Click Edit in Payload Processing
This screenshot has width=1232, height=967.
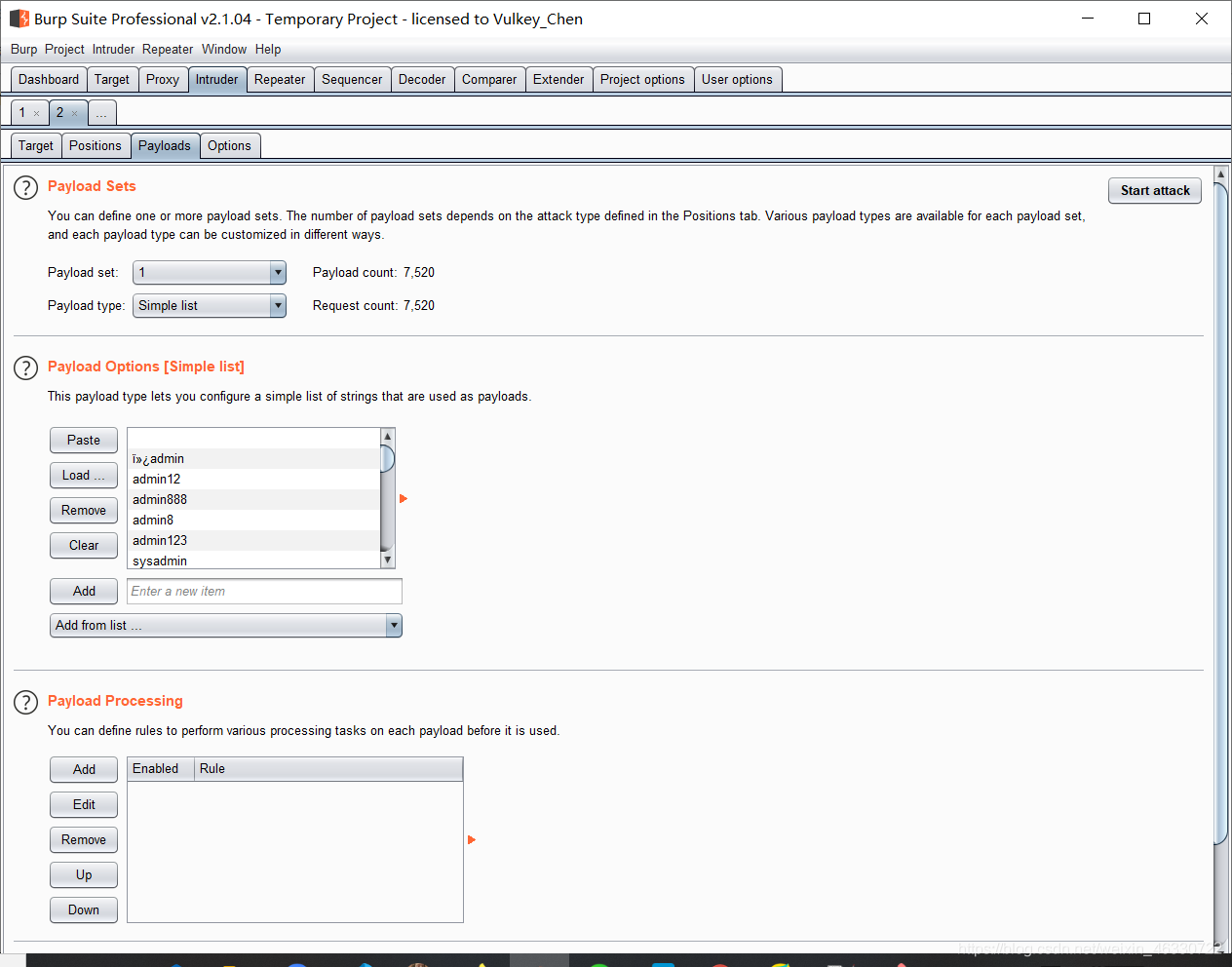click(84, 805)
